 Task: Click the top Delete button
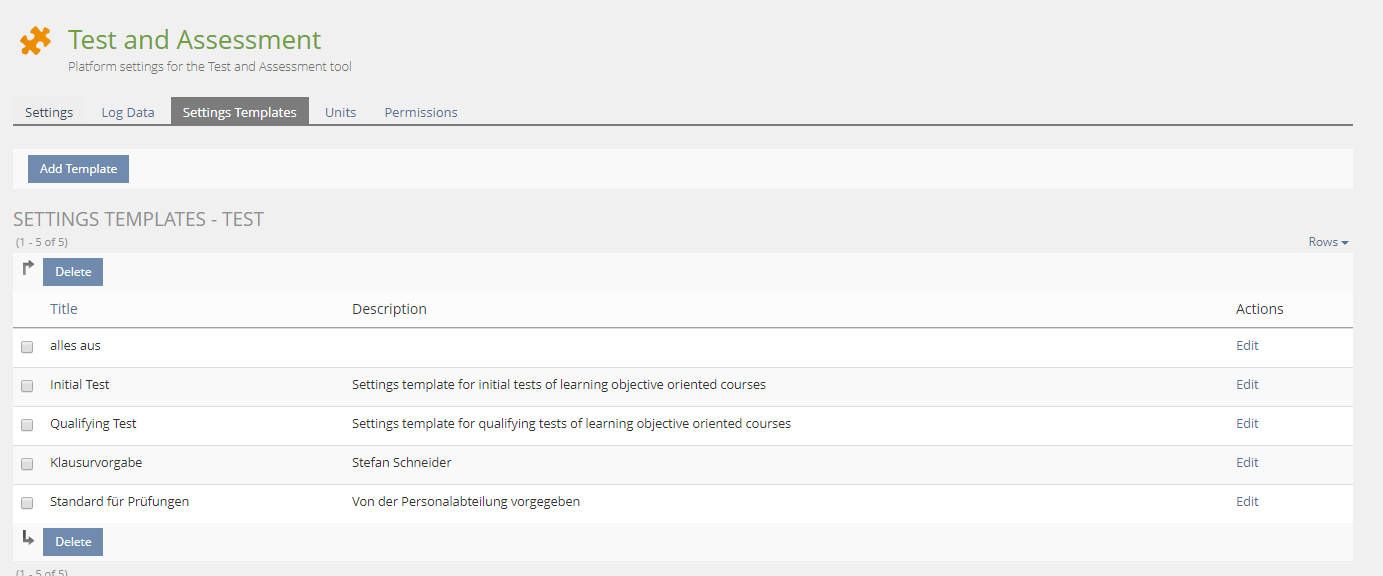pos(73,272)
